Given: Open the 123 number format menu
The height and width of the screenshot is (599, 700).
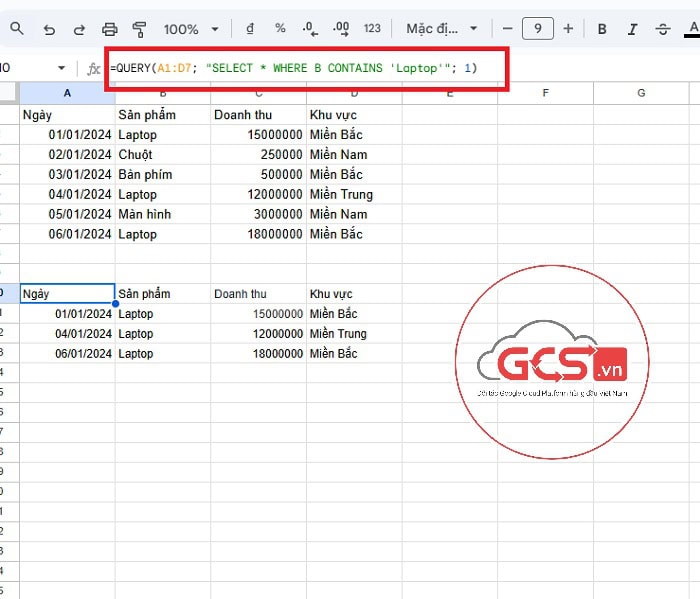Looking at the screenshot, I should click(372, 29).
